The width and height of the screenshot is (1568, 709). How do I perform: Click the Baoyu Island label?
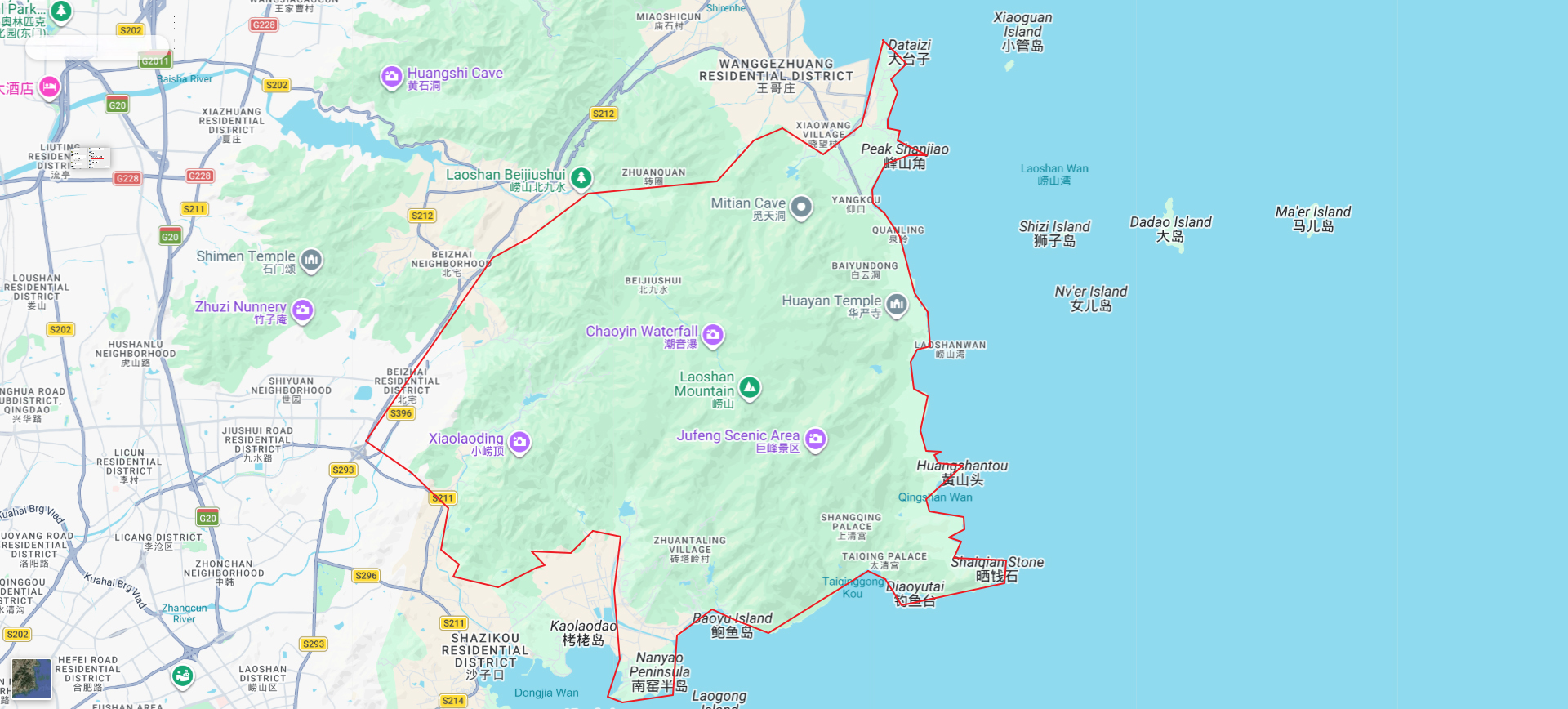pyautogui.click(x=733, y=625)
